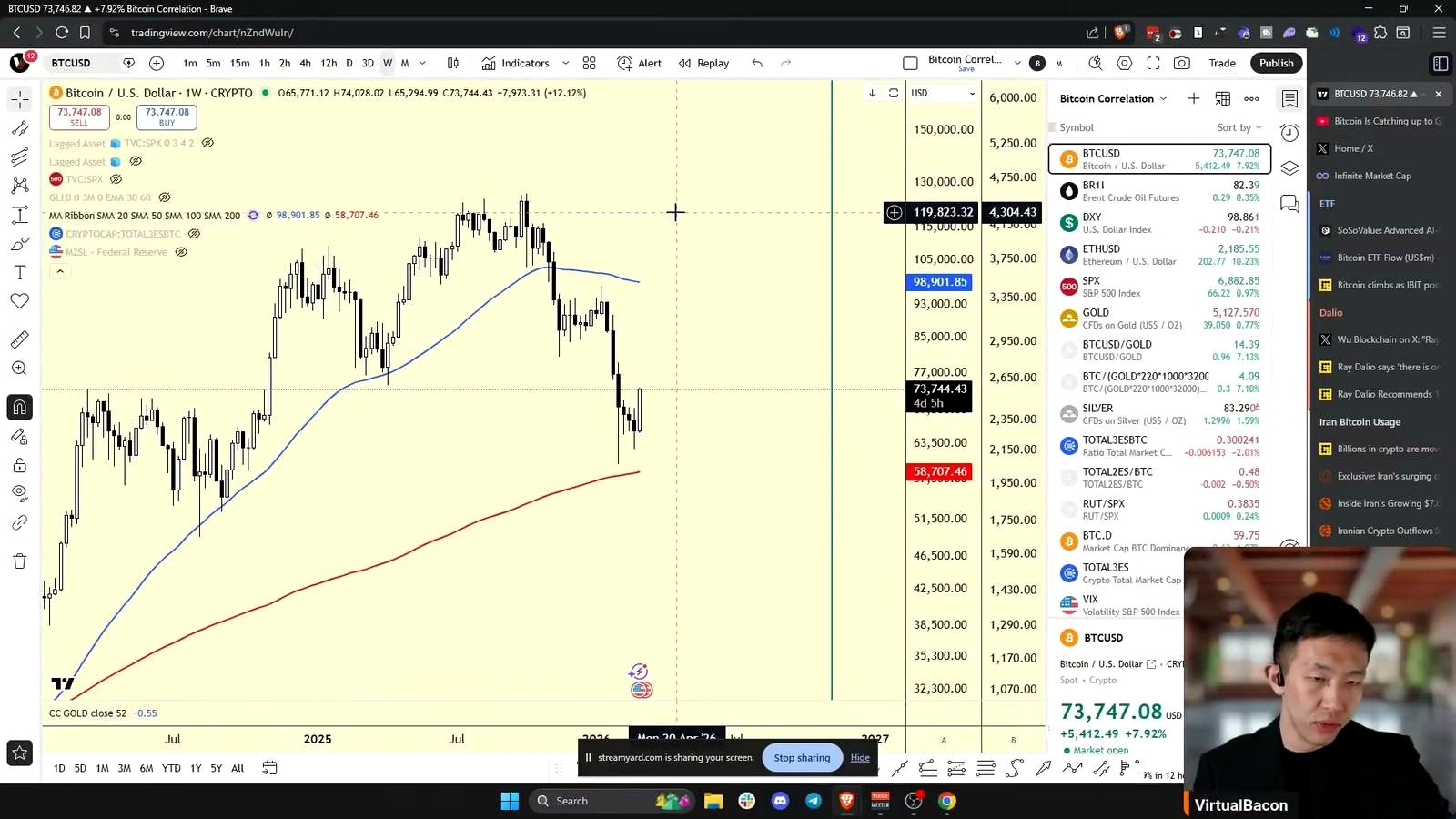Switch chart to 15m interval
Viewport: 1456px width, 819px height.
(239, 63)
